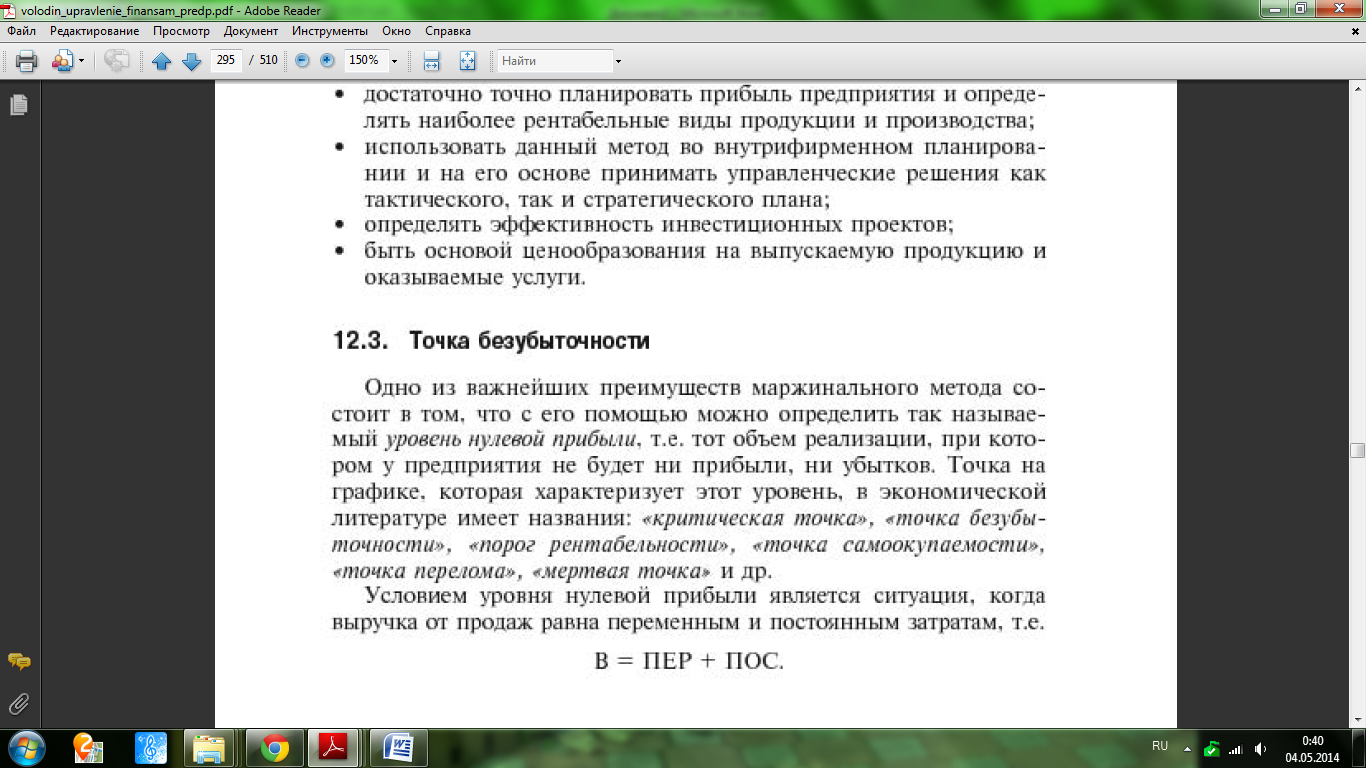Go to previous page with up arrow

pyautogui.click(x=162, y=61)
